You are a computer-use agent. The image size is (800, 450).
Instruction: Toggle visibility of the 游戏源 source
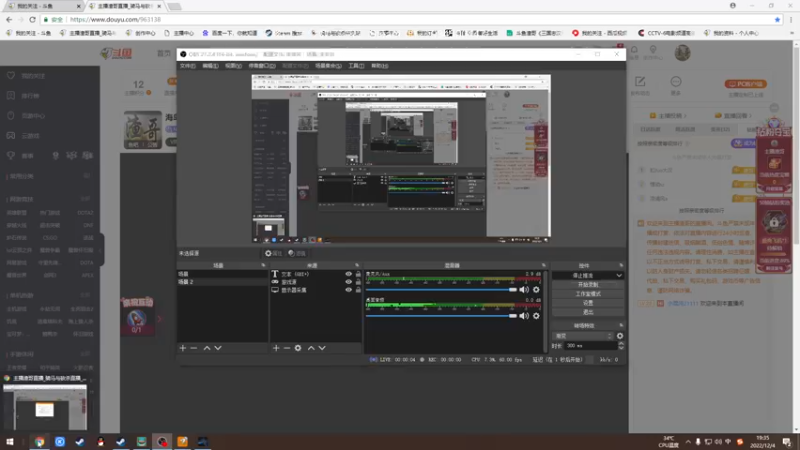pos(348,282)
